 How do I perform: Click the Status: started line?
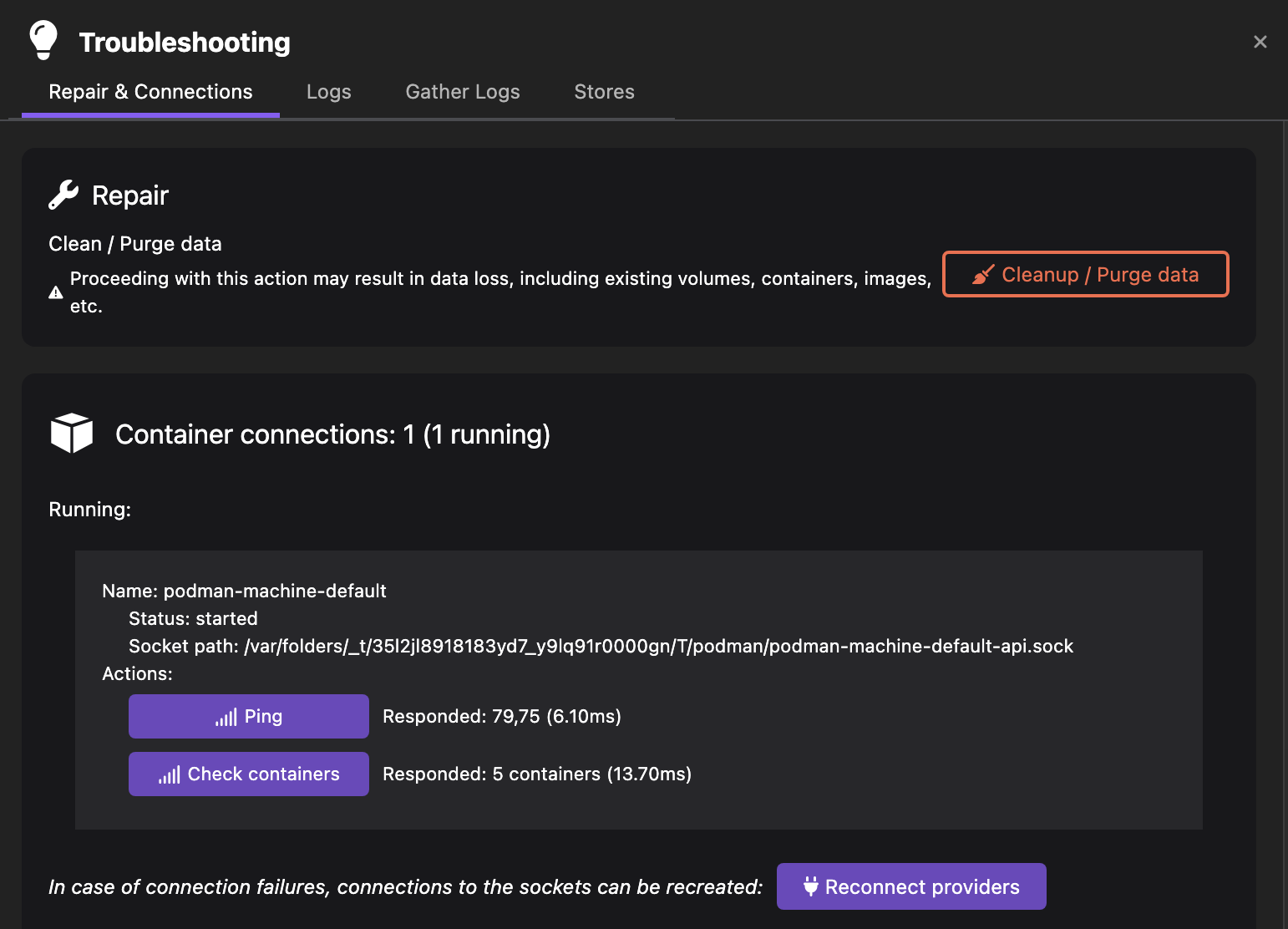(x=193, y=618)
